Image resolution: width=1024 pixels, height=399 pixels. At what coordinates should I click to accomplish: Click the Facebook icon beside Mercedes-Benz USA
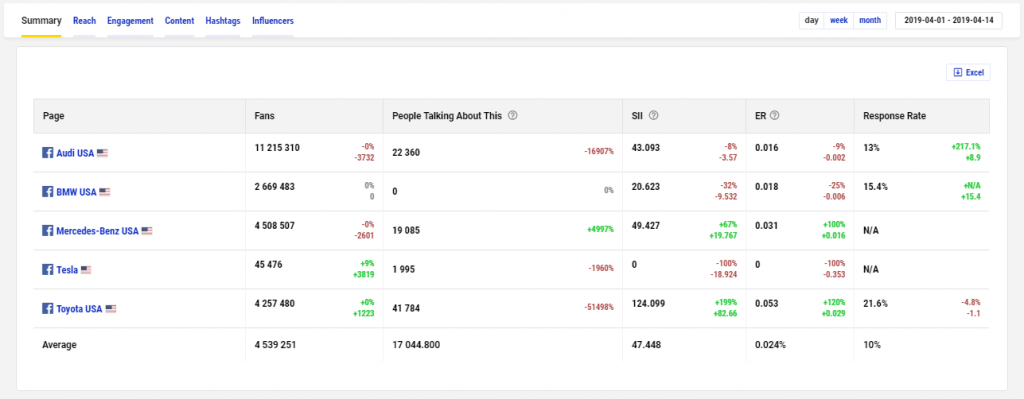(x=48, y=231)
